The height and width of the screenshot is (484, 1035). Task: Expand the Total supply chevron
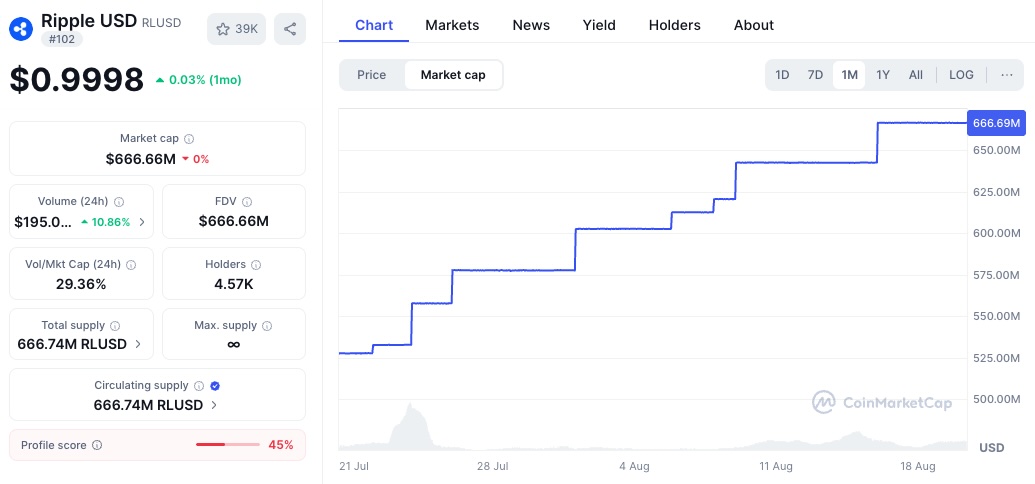click(x=138, y=344)
